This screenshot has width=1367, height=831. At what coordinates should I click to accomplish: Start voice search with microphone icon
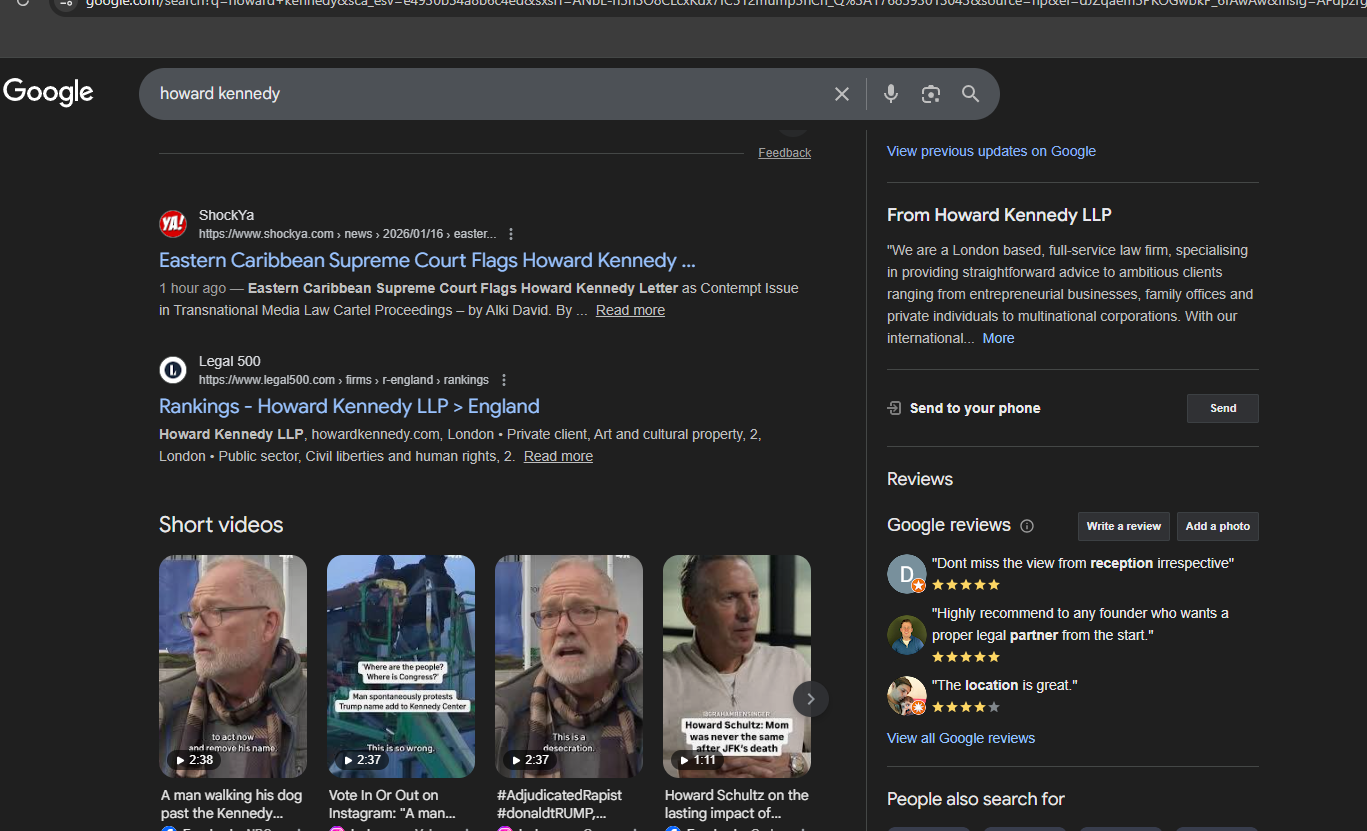(x=890, y=94)
